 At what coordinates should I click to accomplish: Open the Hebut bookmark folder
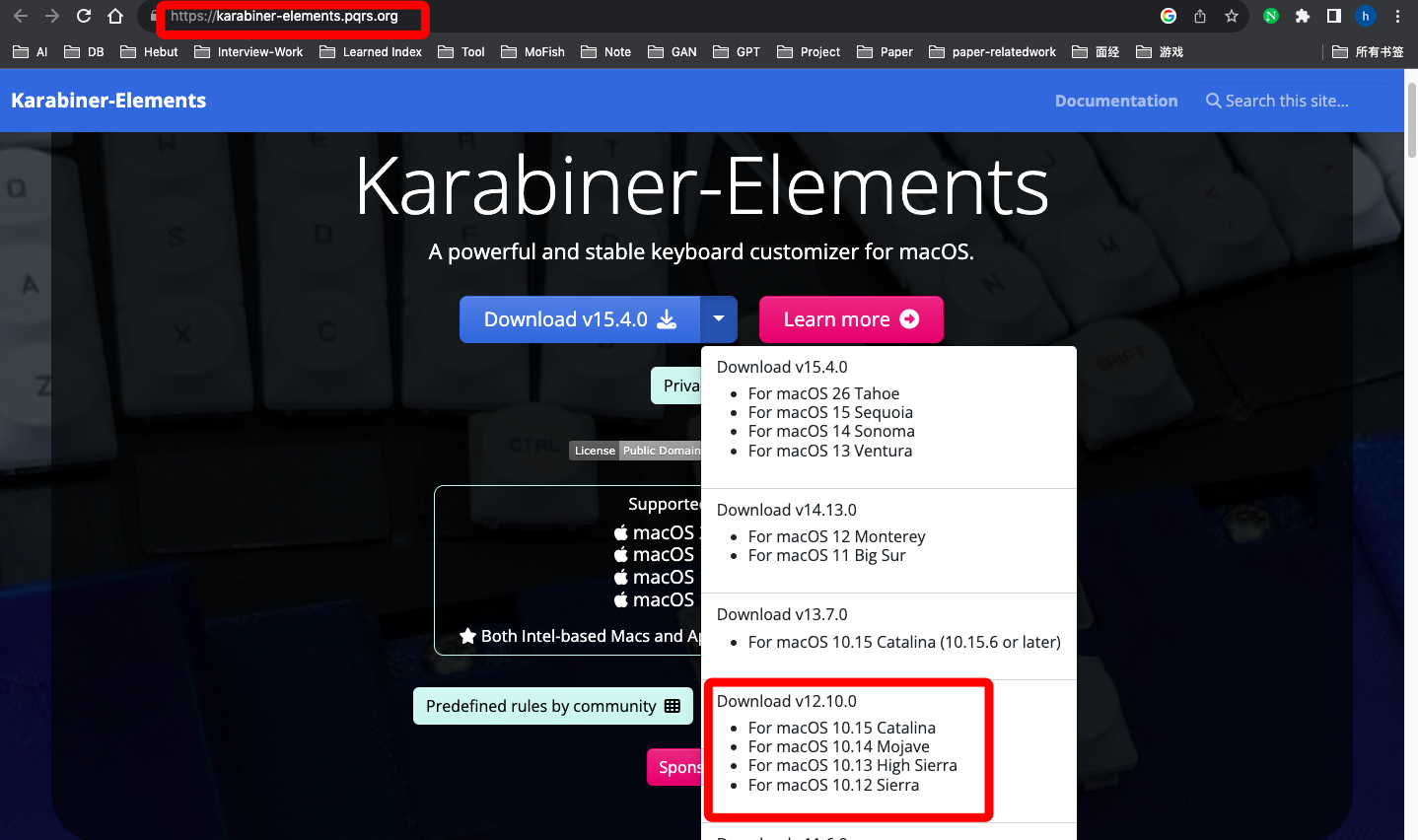pyautogui.click(x=149, y=51)
